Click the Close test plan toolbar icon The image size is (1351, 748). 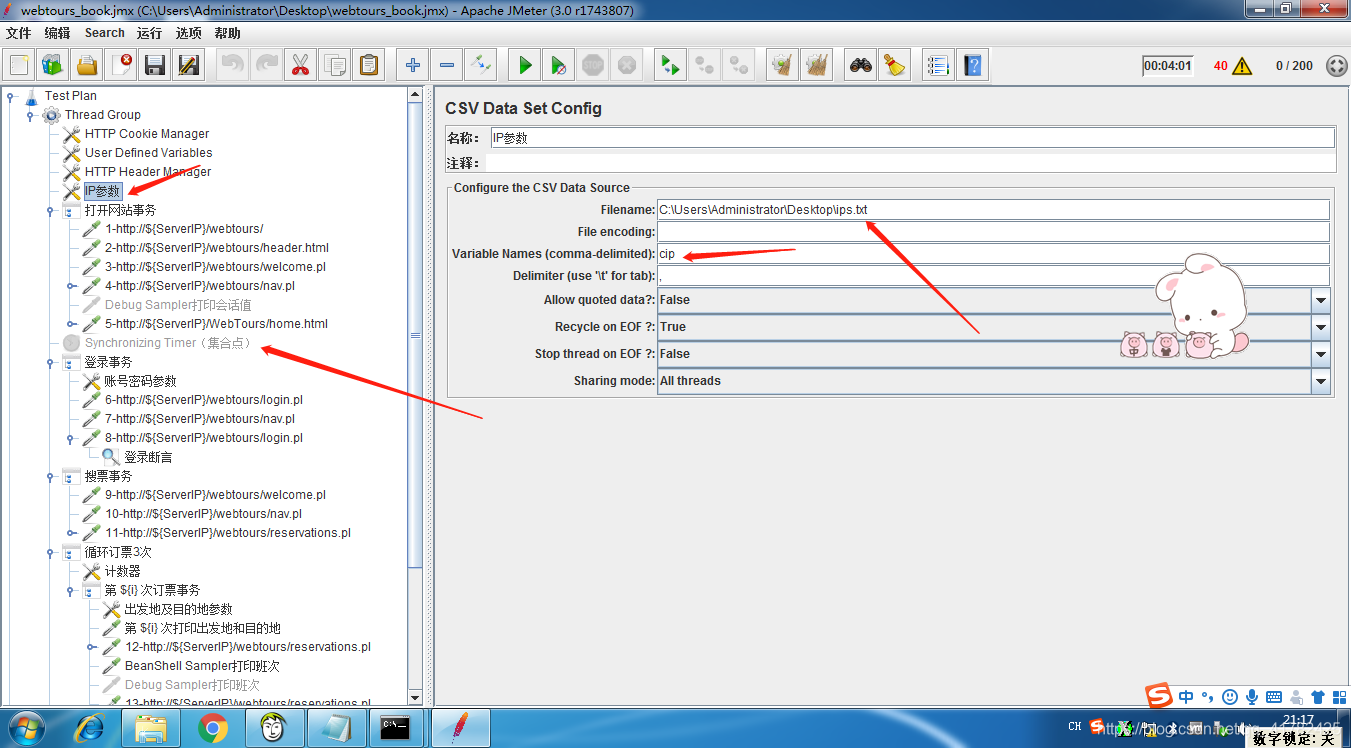point(121,66)
